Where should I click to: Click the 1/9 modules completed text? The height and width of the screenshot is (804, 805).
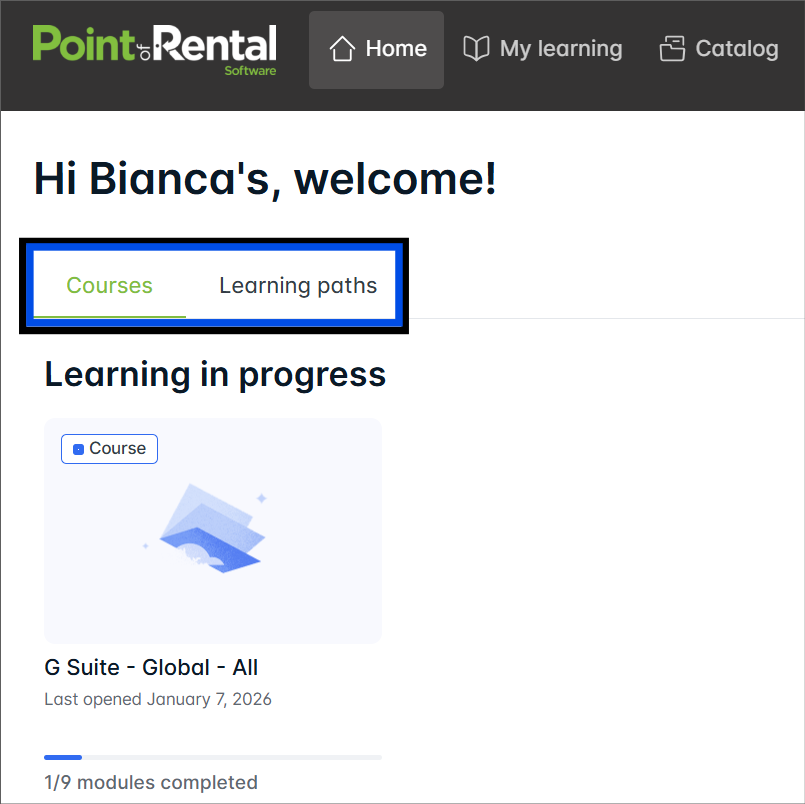tap(151, 782)
